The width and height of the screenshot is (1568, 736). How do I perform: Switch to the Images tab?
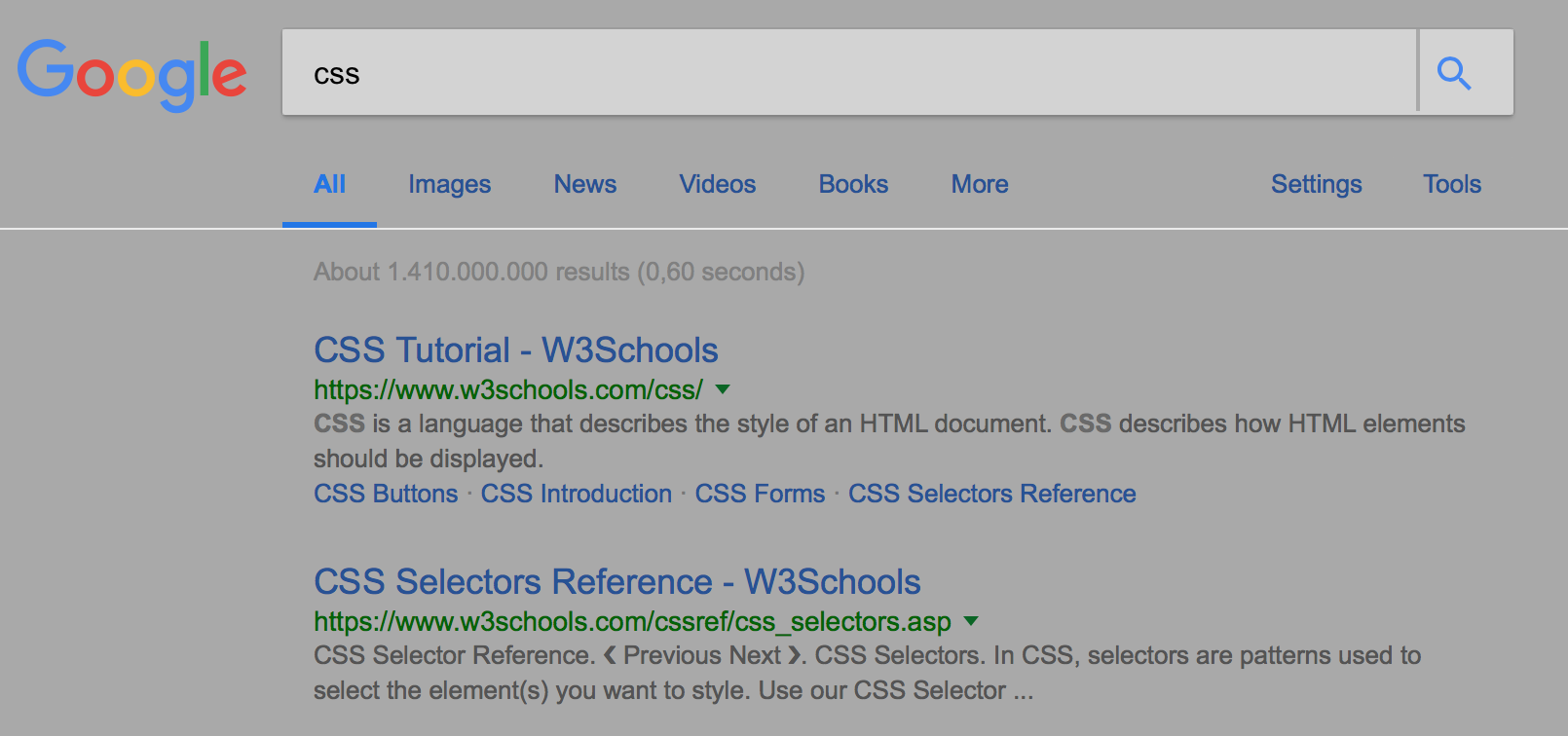449,184
